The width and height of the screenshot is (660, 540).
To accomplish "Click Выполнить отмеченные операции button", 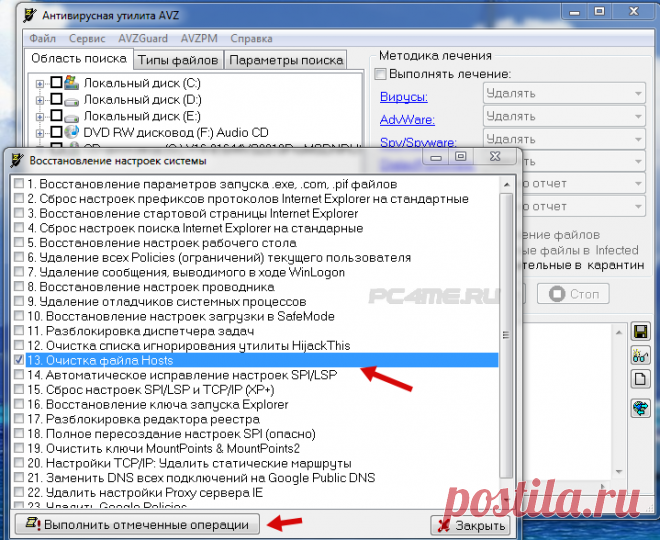I will [137, 524].
